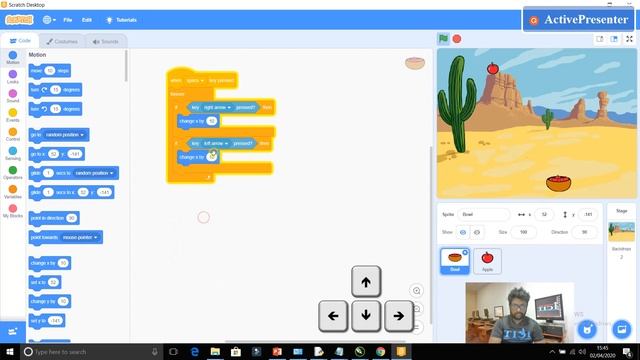This screenshot has height=360, width=640.
Task: Switch to the Sounds tab
Action: click(x=106, y=41)
